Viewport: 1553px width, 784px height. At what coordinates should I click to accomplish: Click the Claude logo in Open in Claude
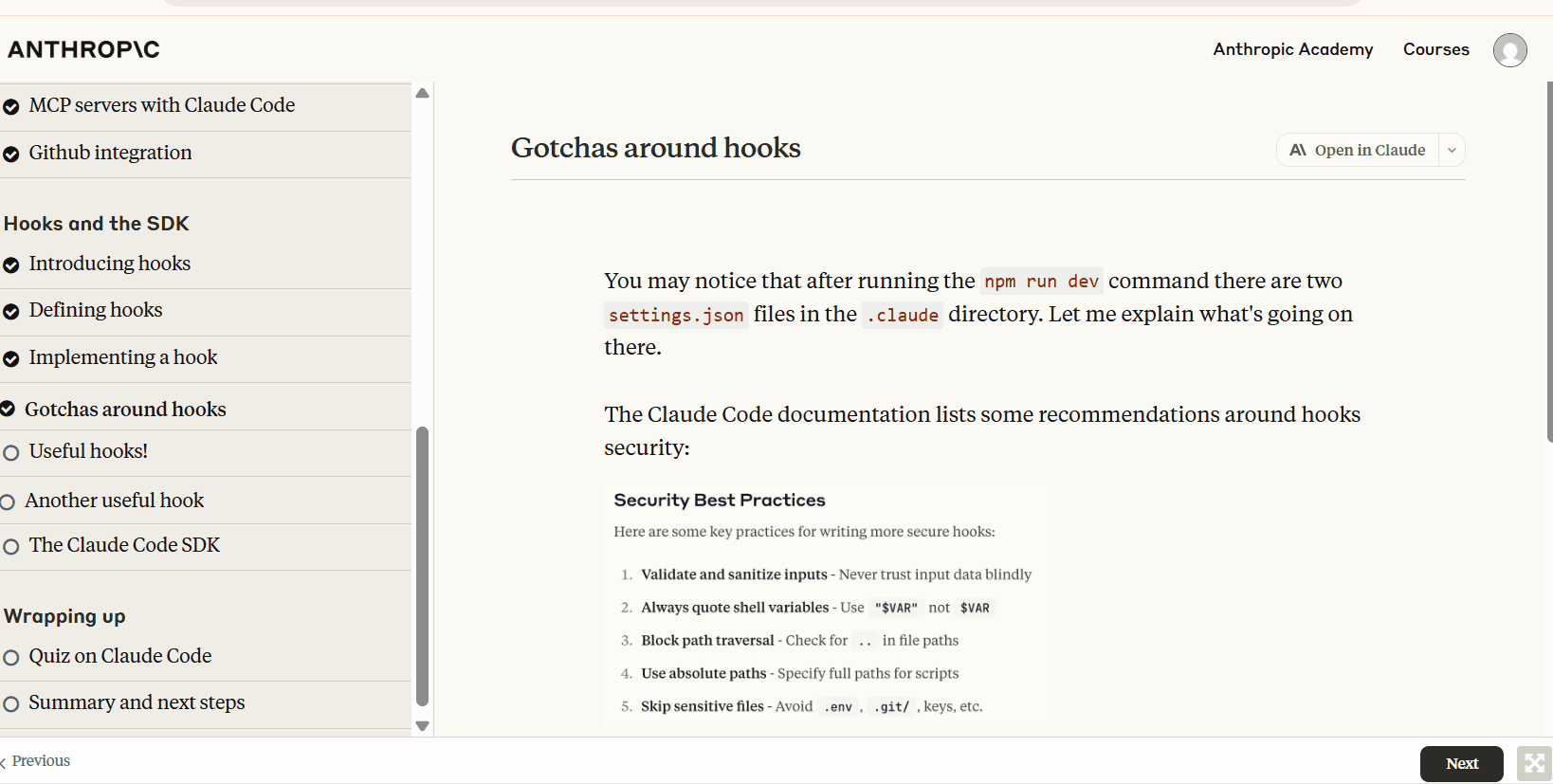(x=1298, y=150)
